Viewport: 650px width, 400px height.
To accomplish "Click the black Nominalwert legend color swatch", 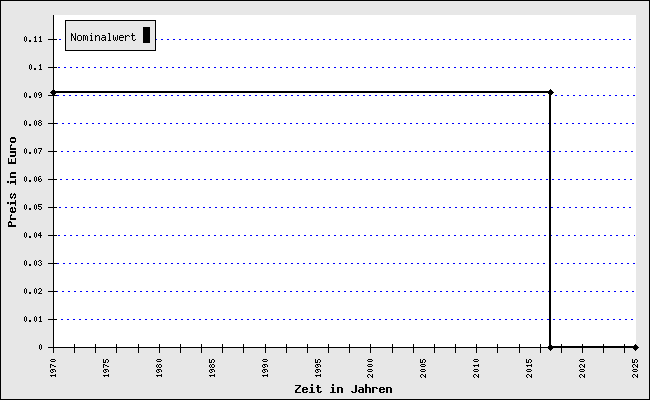I will [146, 36].
